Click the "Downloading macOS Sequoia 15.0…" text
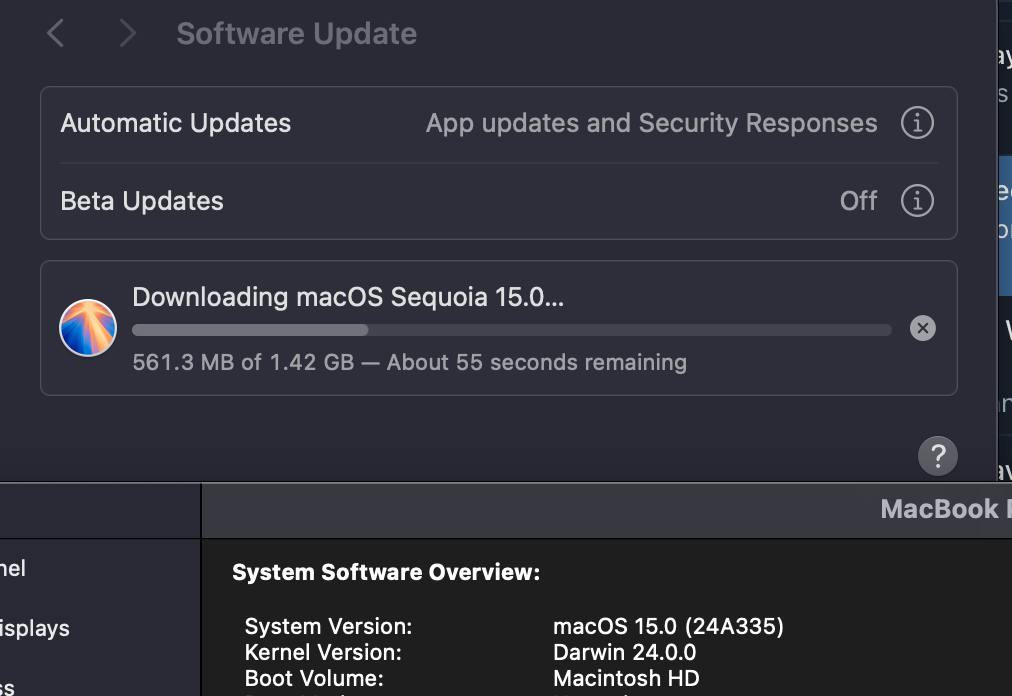Image resolution: width=1012 pixels, height=696 pixels. [x=348, y=297]
